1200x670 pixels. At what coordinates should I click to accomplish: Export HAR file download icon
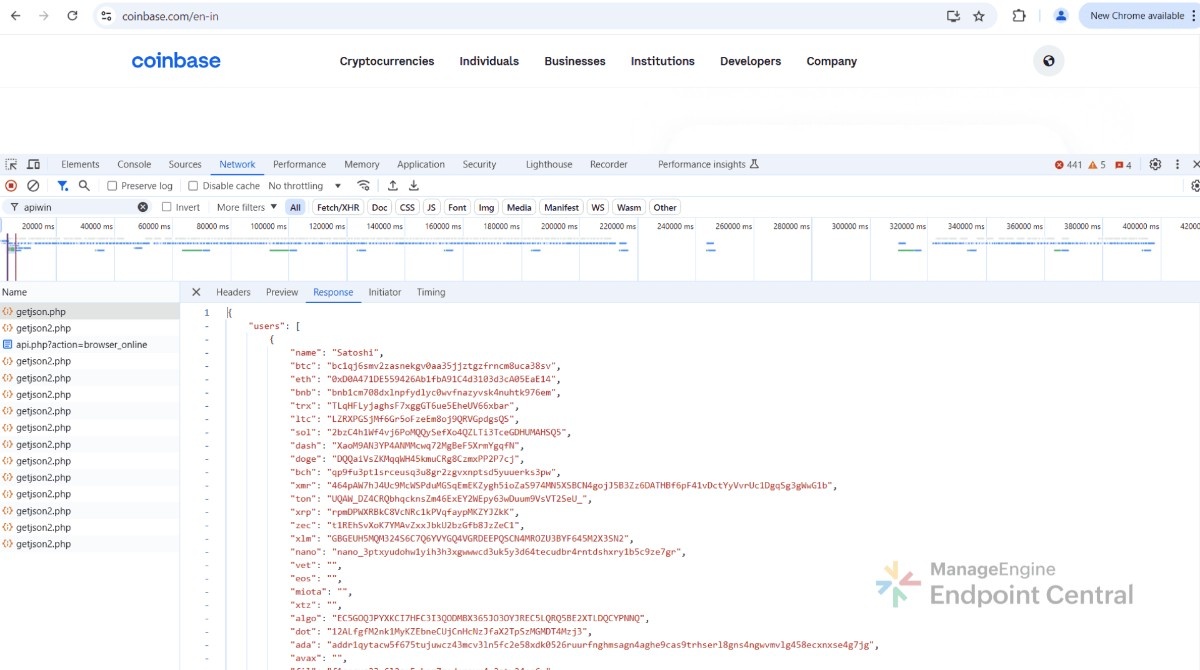414,186
